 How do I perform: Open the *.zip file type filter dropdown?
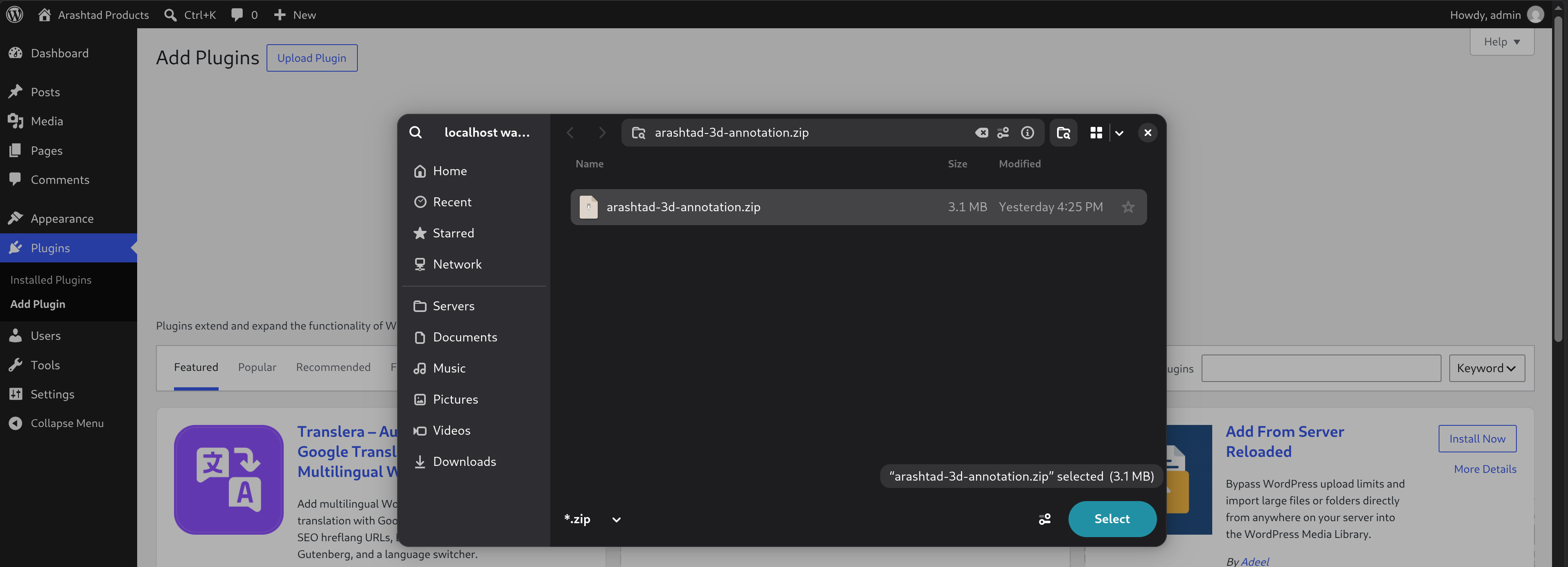[x=592, y=519]
